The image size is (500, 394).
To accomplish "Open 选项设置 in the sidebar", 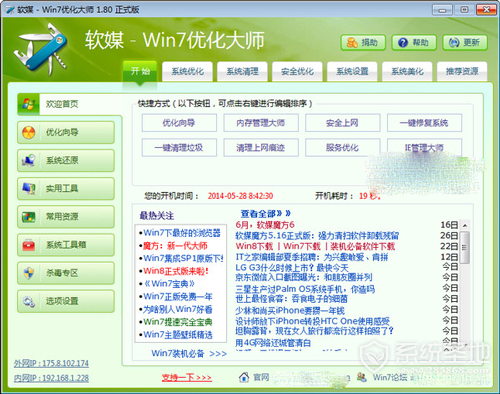I will pyautogui.click(x=66, y=301).
